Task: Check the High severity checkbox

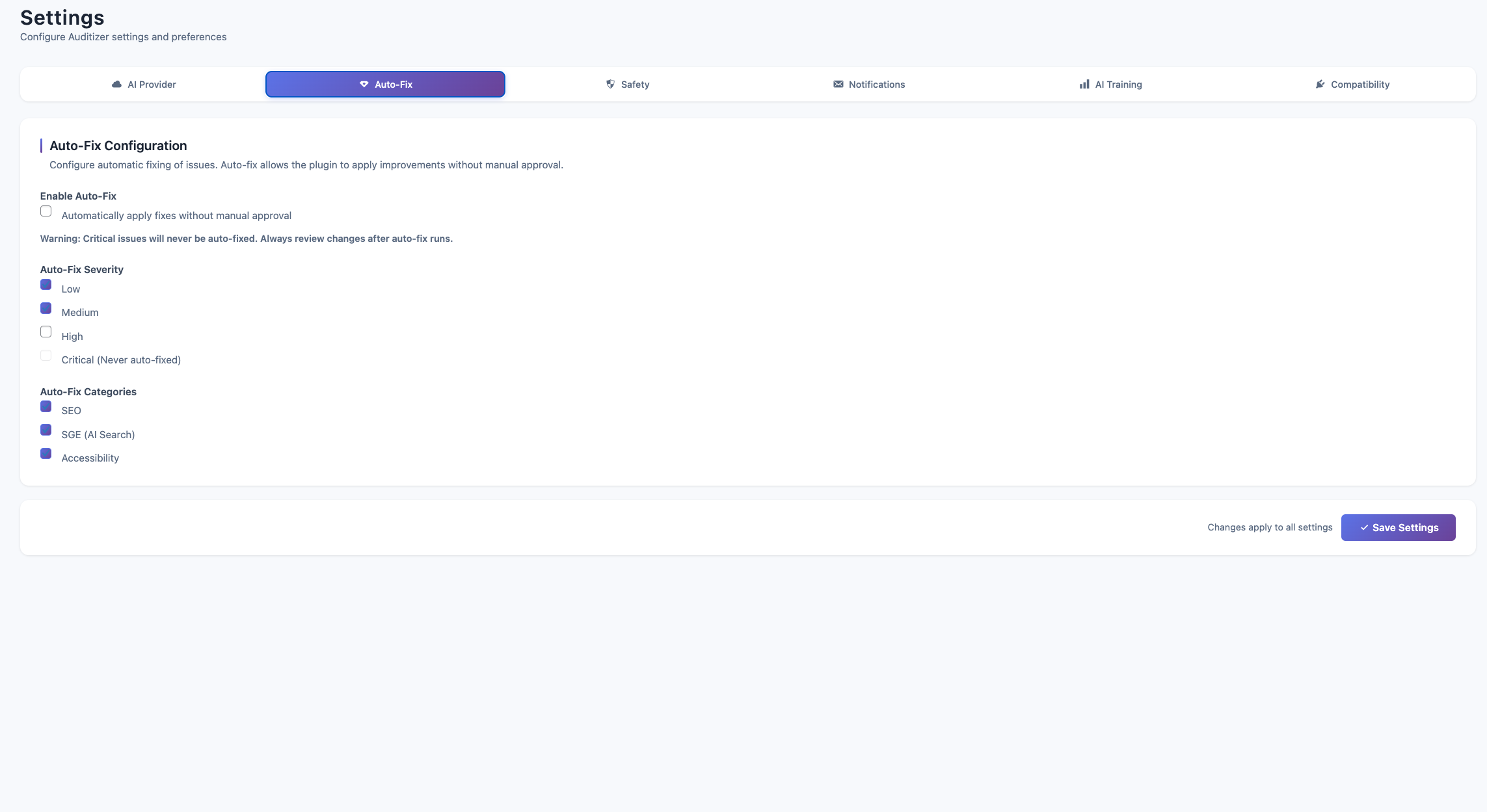Action: [x=46, y=332]
